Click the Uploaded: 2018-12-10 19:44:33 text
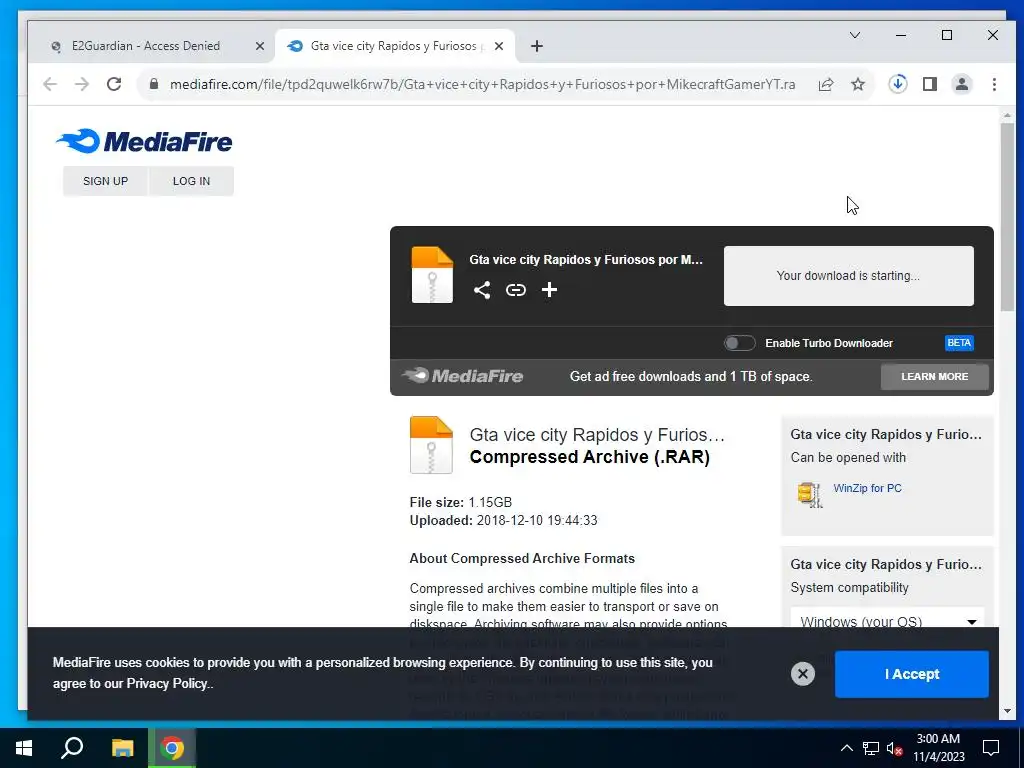 (504, 520)
